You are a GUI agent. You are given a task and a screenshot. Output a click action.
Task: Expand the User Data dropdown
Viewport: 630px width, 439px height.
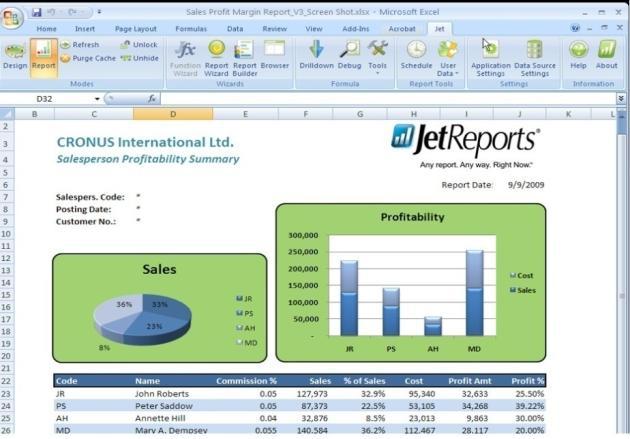[448, 59]
